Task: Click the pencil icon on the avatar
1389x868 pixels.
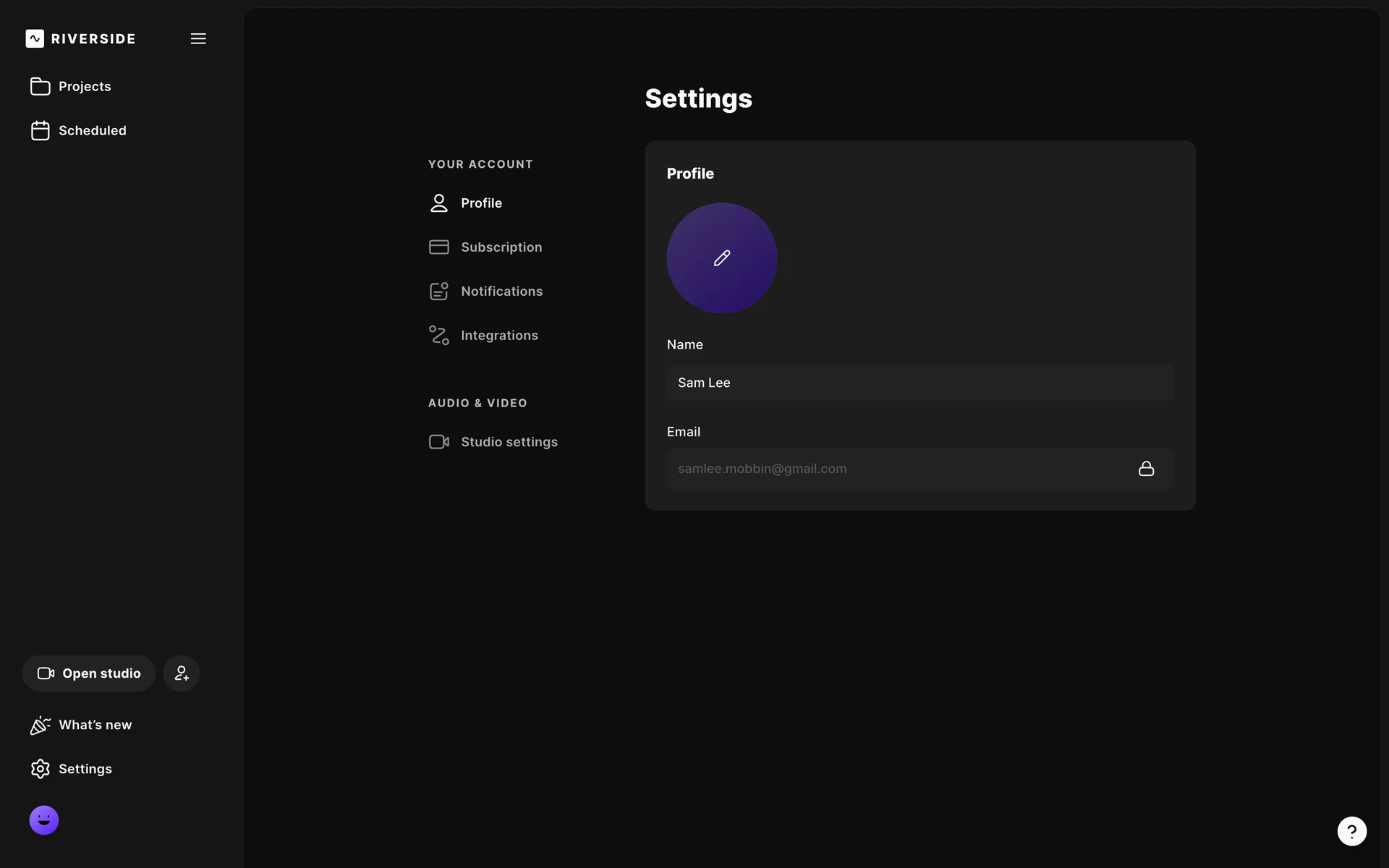Action: point(722,258)
